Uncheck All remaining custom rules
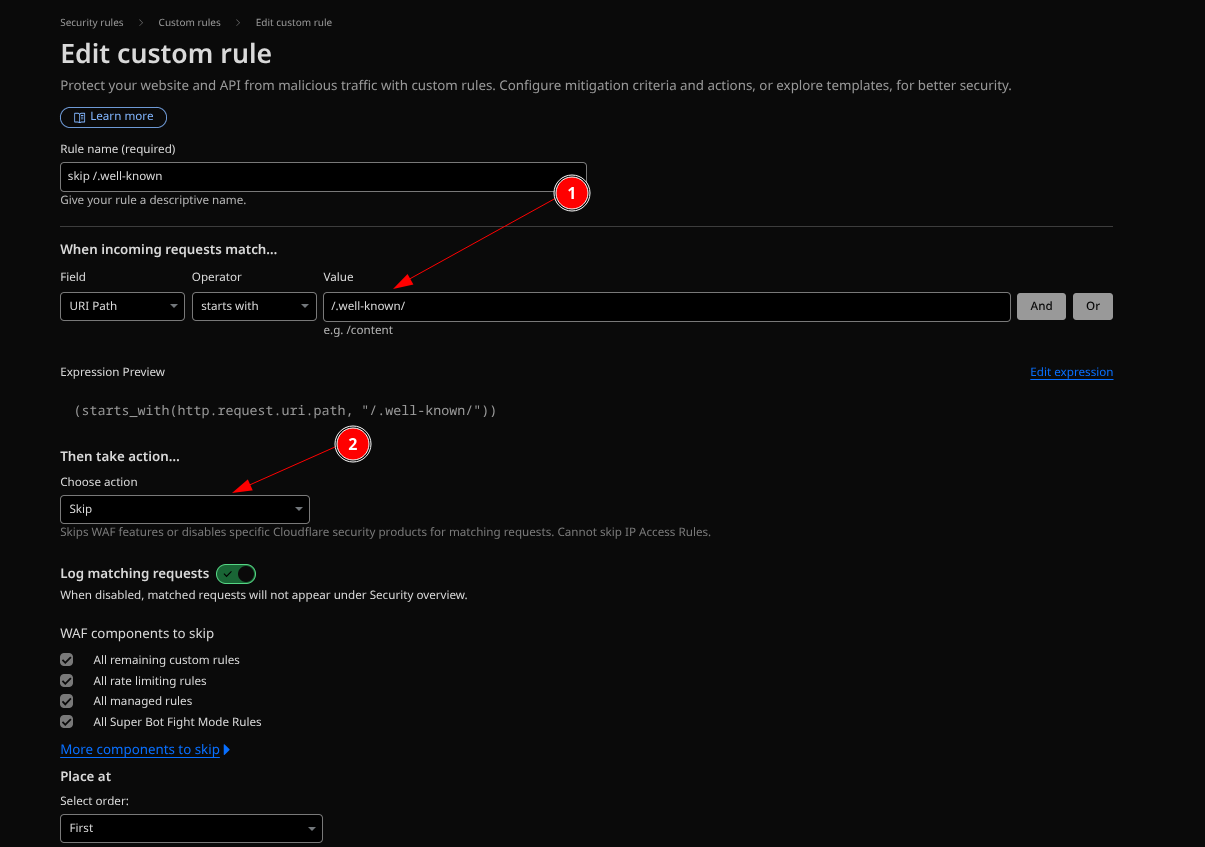This screenshot has height=847, width=1205. [66, 659]
